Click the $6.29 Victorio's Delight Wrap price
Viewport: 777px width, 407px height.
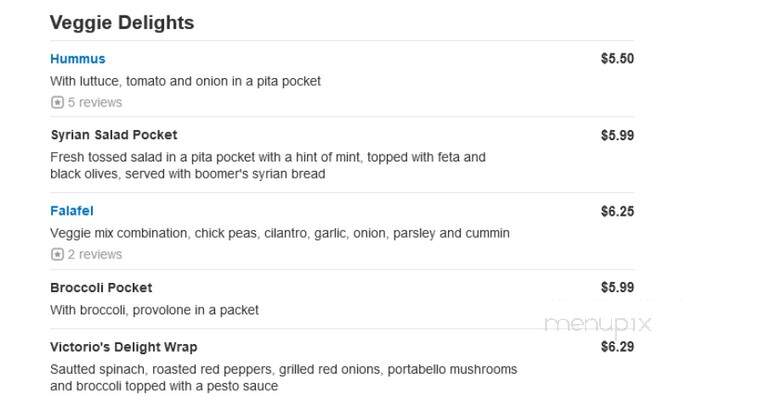[x=617, y=347]
